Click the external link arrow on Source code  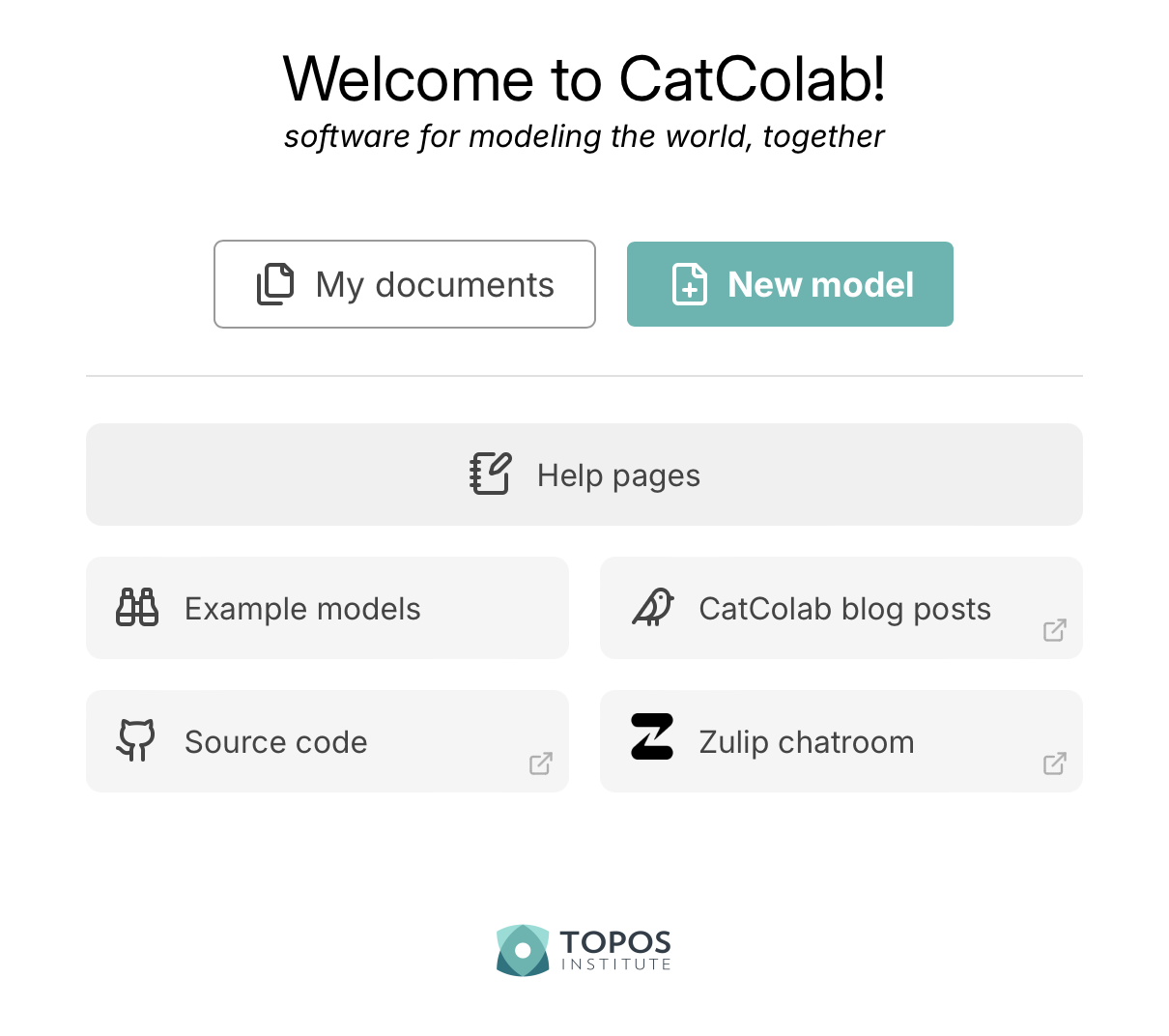(541, 763)
